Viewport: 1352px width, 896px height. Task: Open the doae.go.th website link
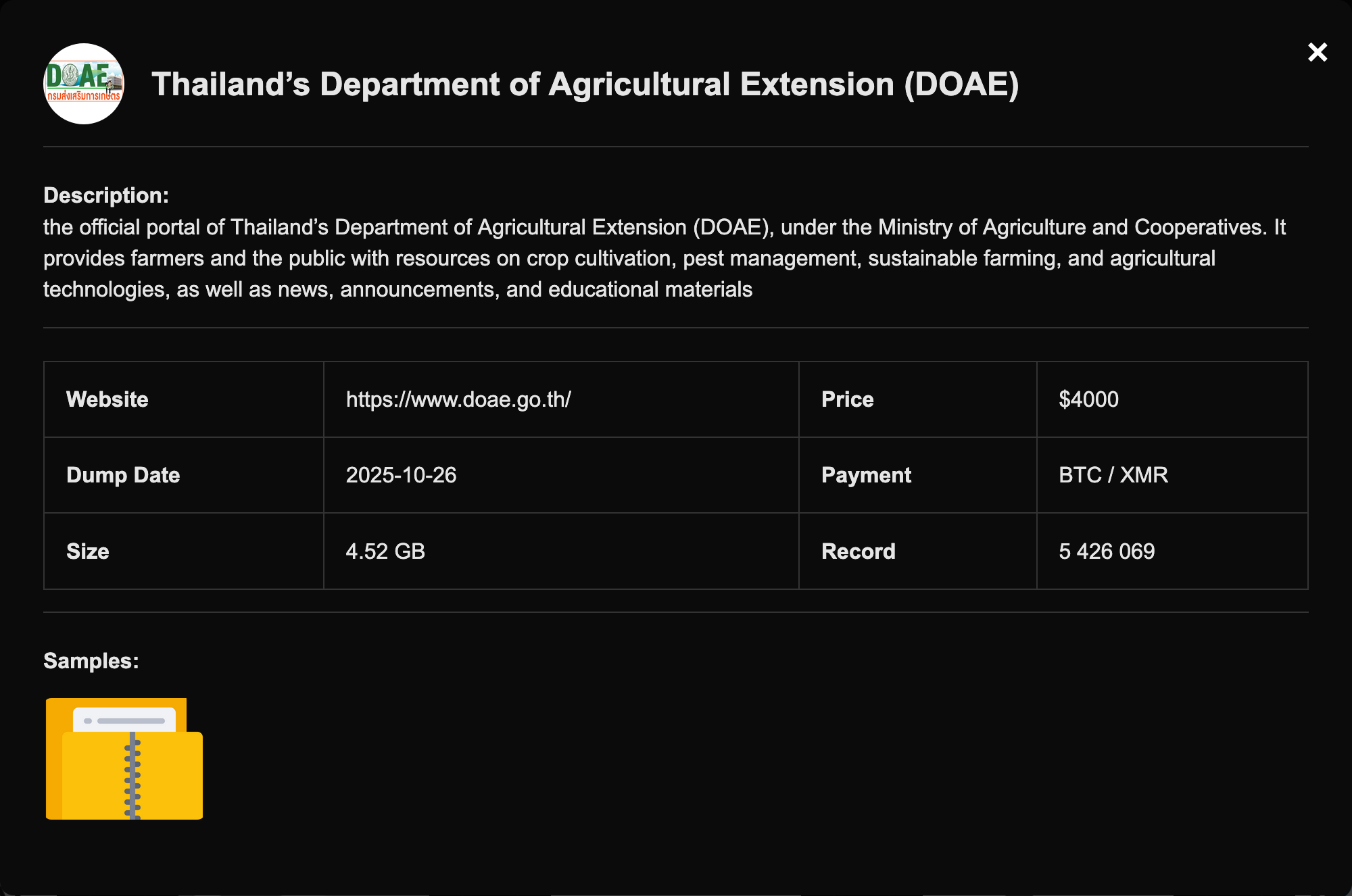pos(458,399)
